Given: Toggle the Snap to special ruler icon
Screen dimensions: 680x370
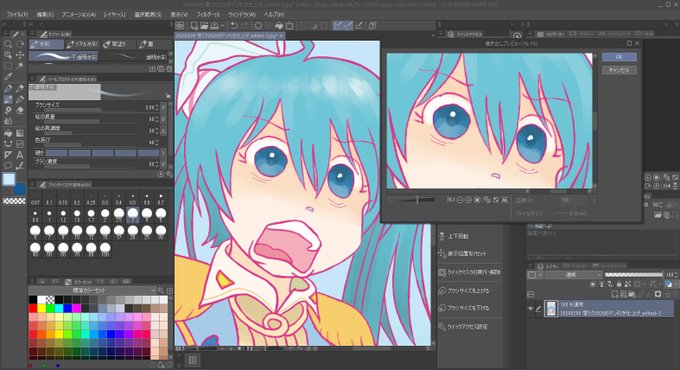Looking at the screenshot, I should (348, 26).
